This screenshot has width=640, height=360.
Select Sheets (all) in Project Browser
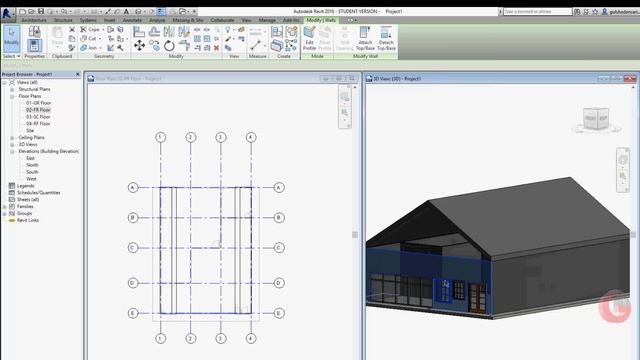click(x=28, y=200)
